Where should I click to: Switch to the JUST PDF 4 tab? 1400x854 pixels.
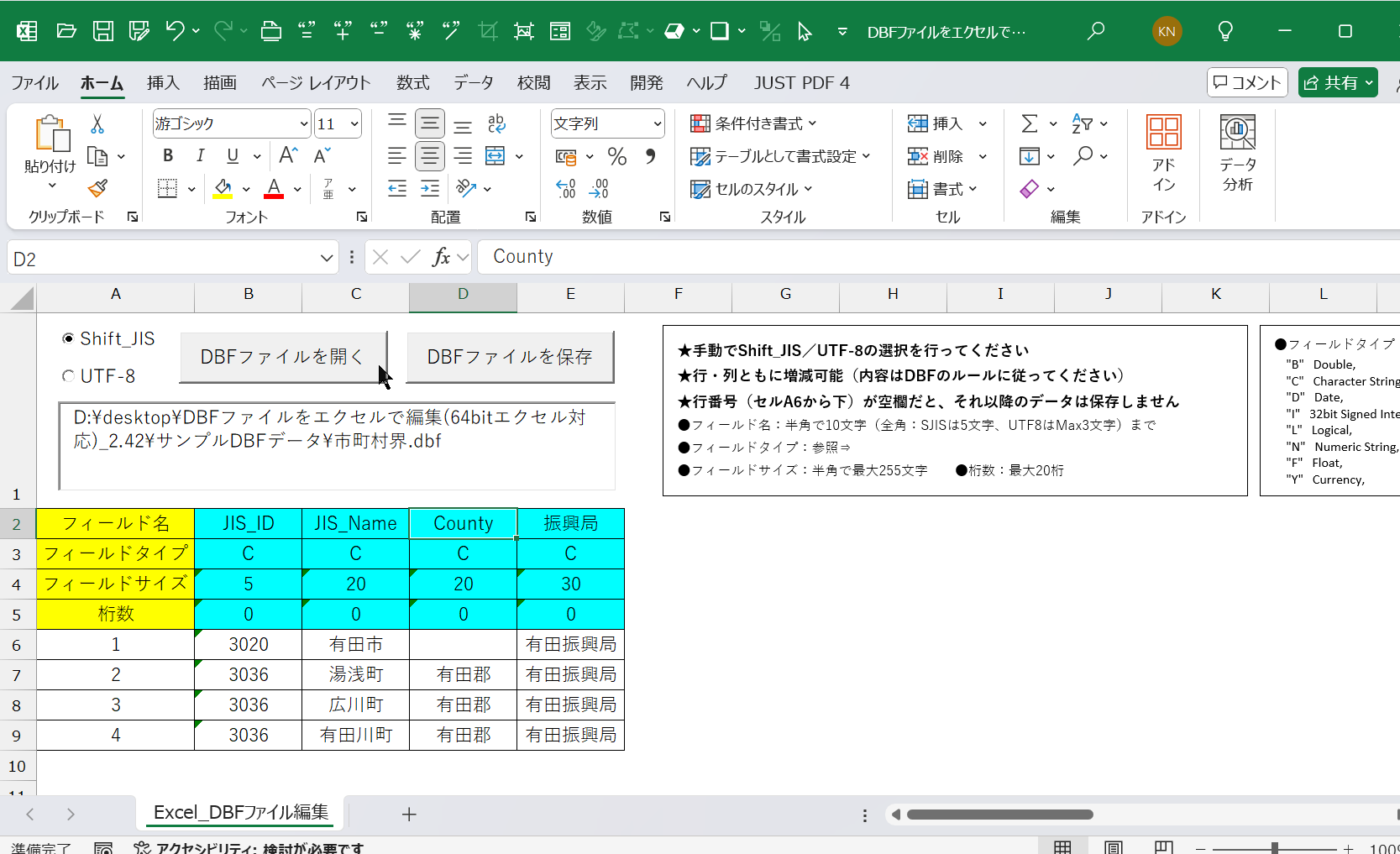[x=801, y=82]
